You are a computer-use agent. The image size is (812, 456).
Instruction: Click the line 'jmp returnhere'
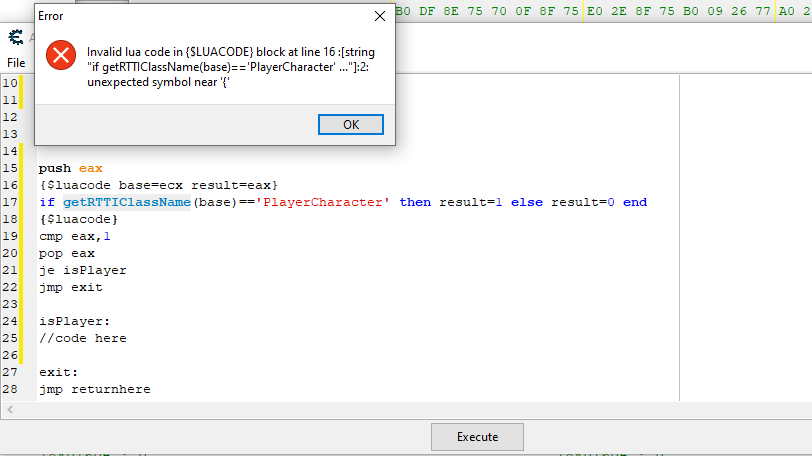click(x=95, y=389)
